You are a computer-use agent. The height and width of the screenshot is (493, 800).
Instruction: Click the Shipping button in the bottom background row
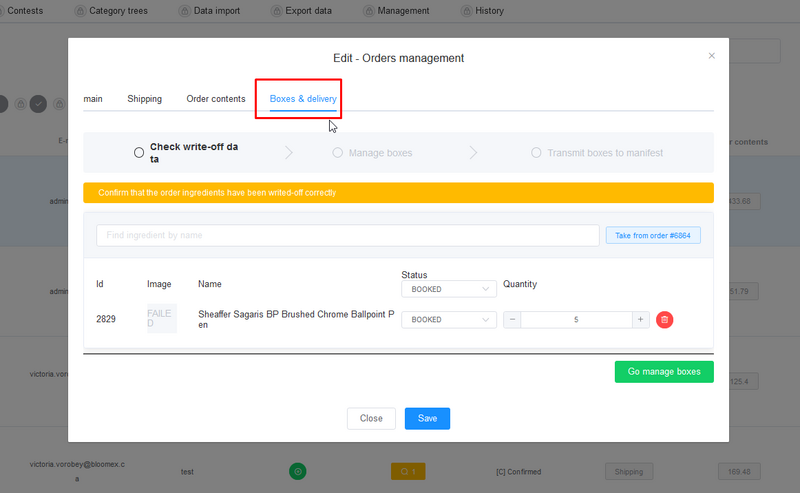point(629,472)
